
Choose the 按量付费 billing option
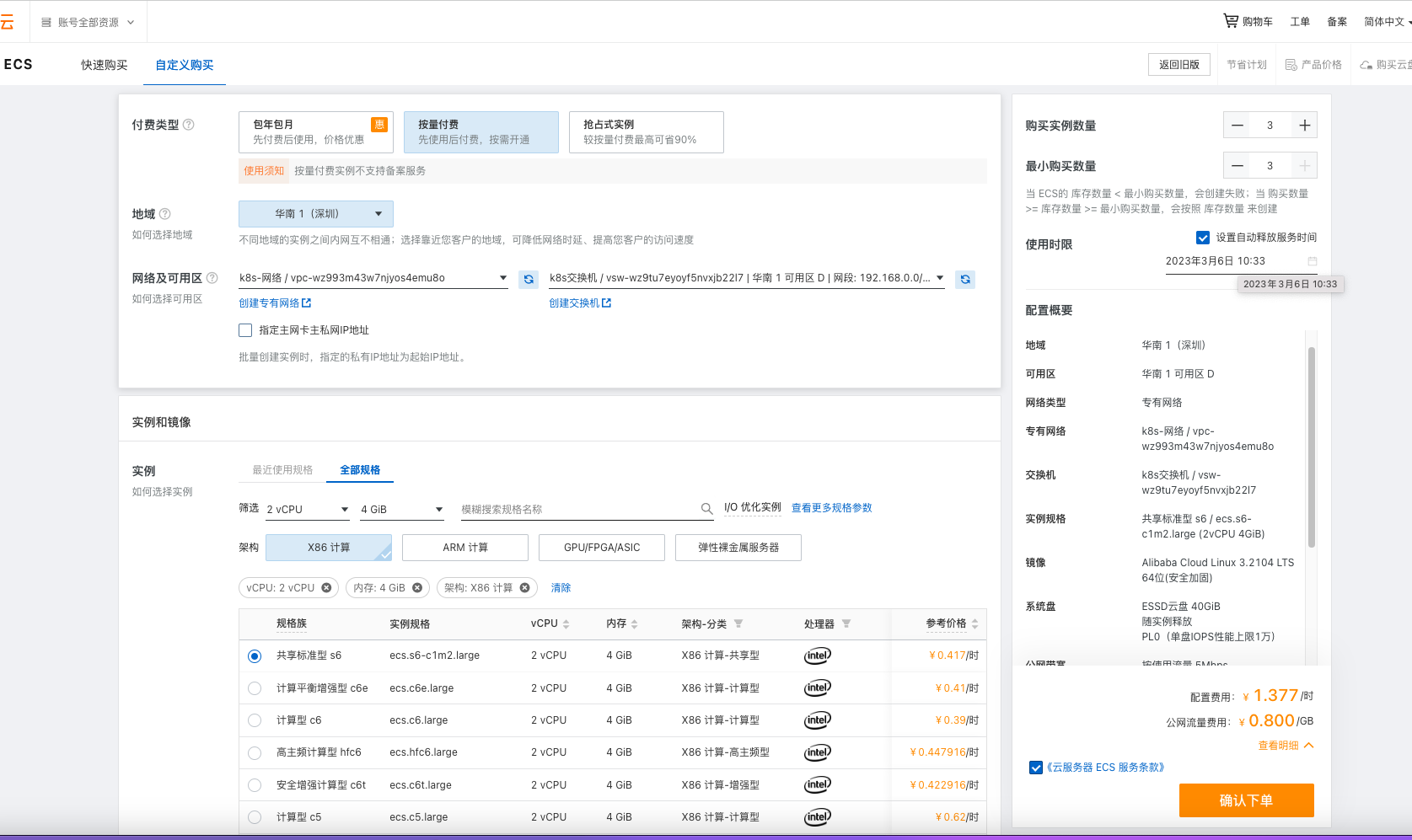[481, 132]
